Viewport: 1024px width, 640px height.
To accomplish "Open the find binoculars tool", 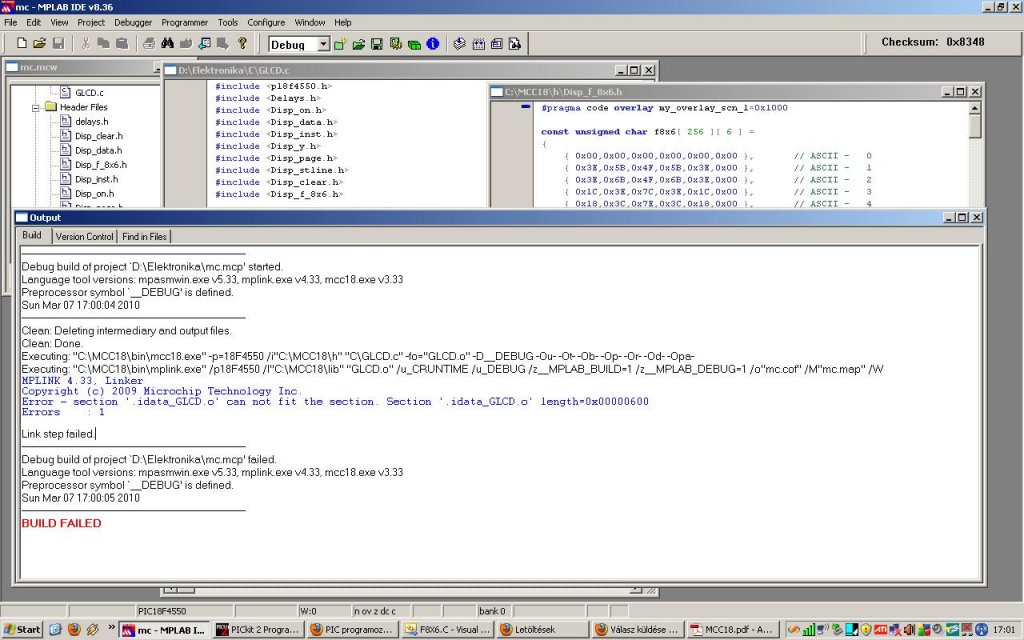I will 168,44.
